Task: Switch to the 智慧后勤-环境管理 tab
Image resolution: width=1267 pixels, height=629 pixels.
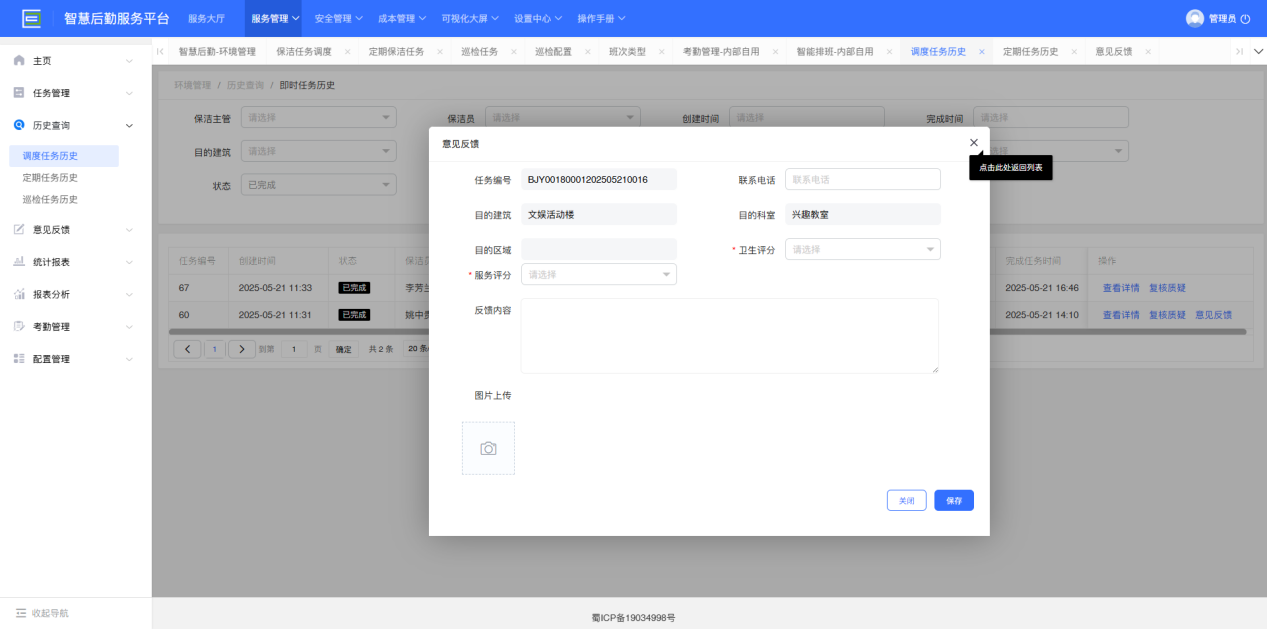Action: click(x=217, y=51)
